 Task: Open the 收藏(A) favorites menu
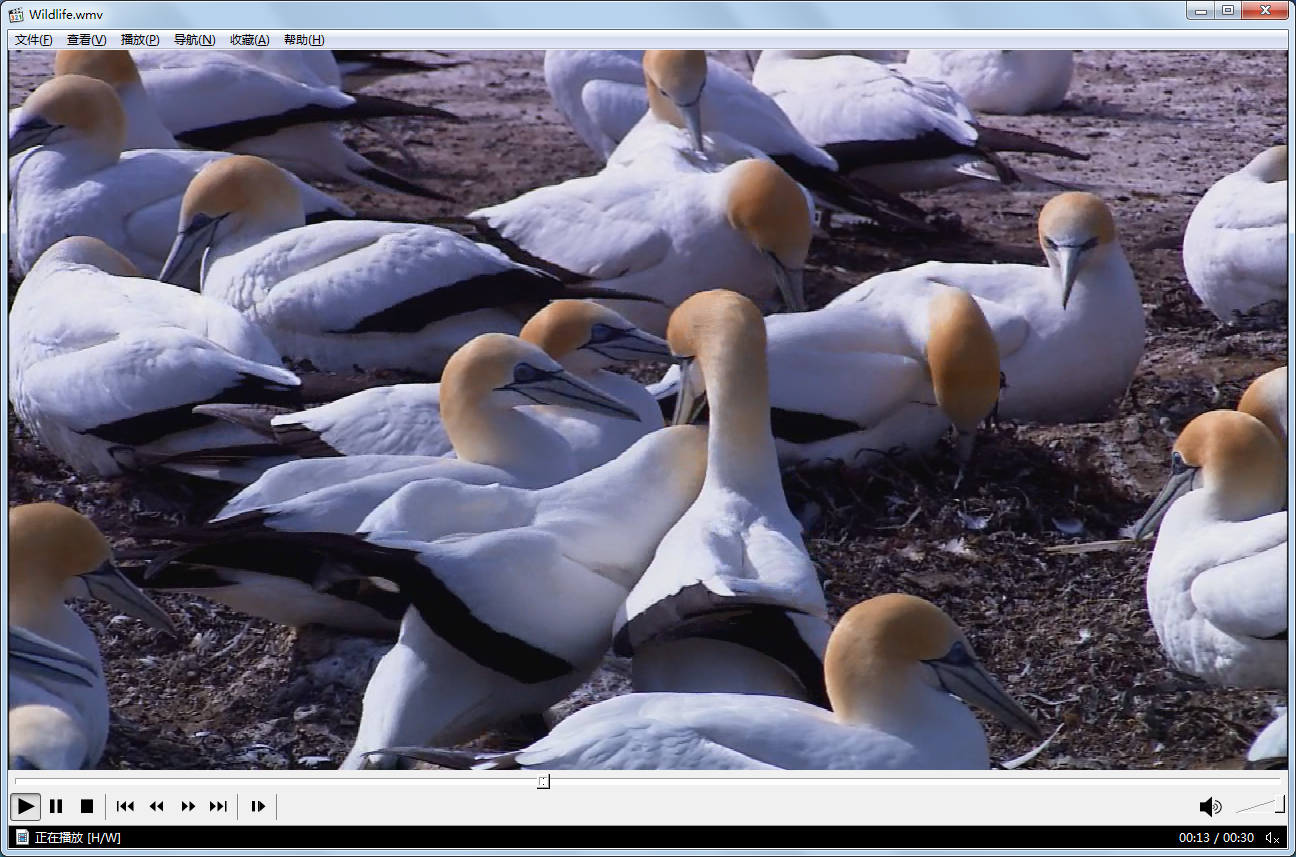point(249,40)
